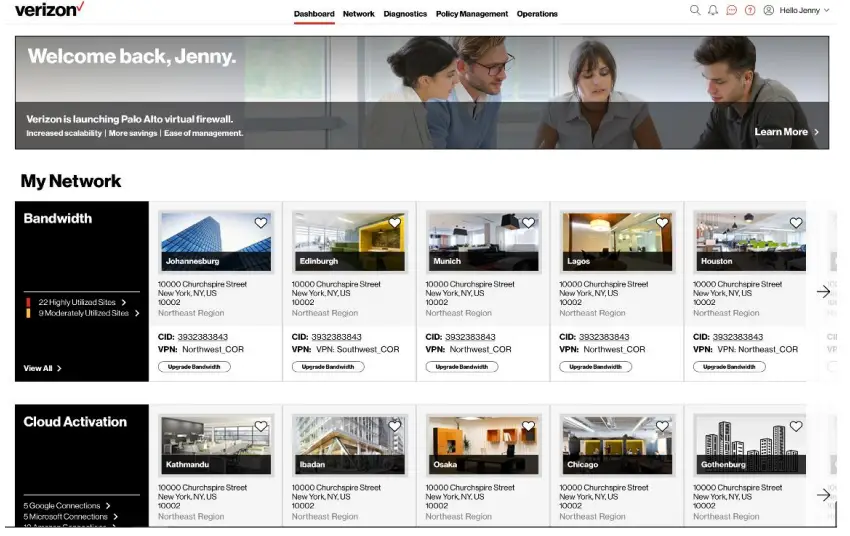Viewport: 850px width, 536px height.
Task: Favorite the Edinburgh site with heart
Action: [395, 223]
